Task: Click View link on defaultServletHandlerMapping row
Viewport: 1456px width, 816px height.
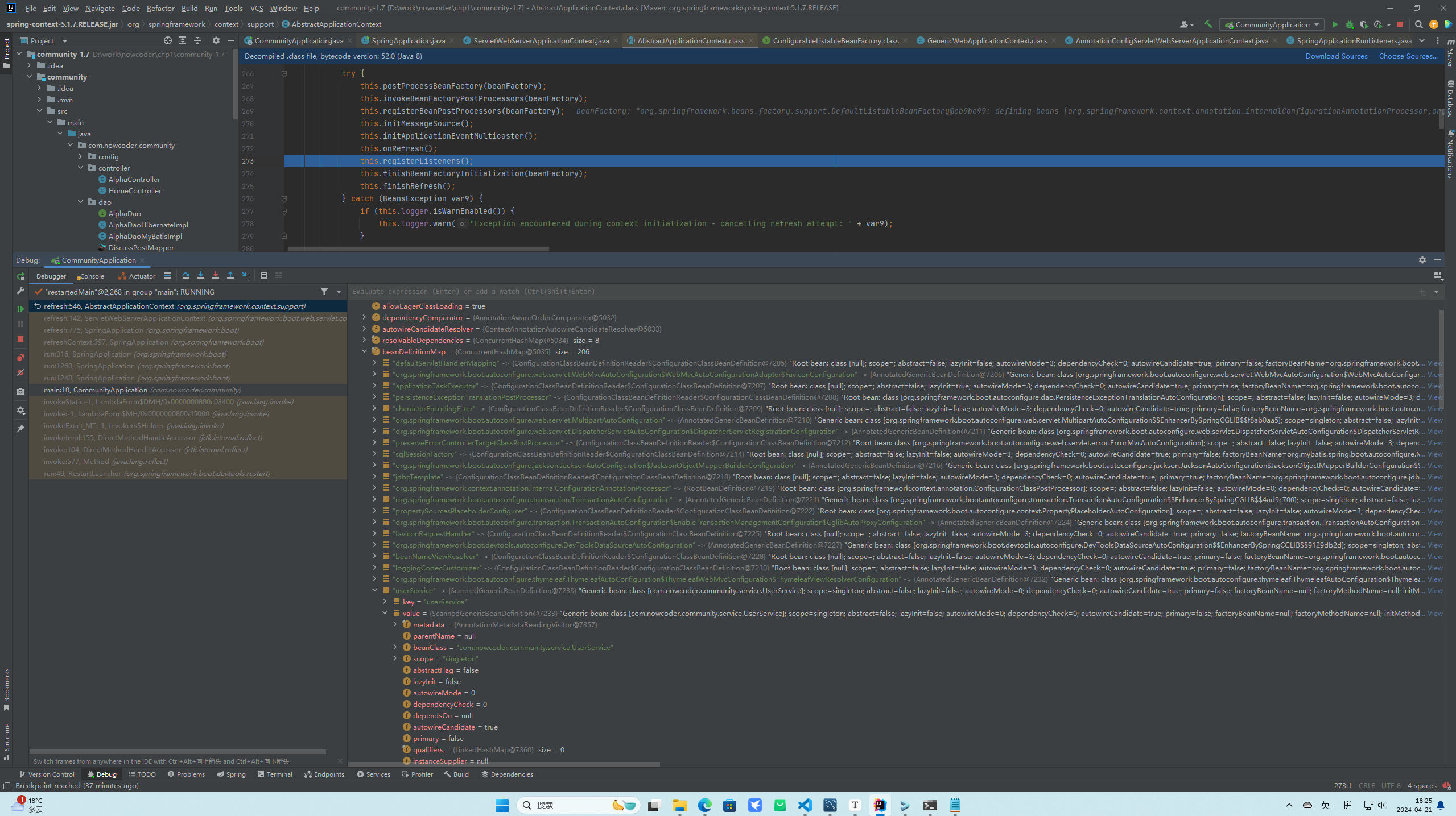Action: pyautogui.click(x=1434, y=363)
